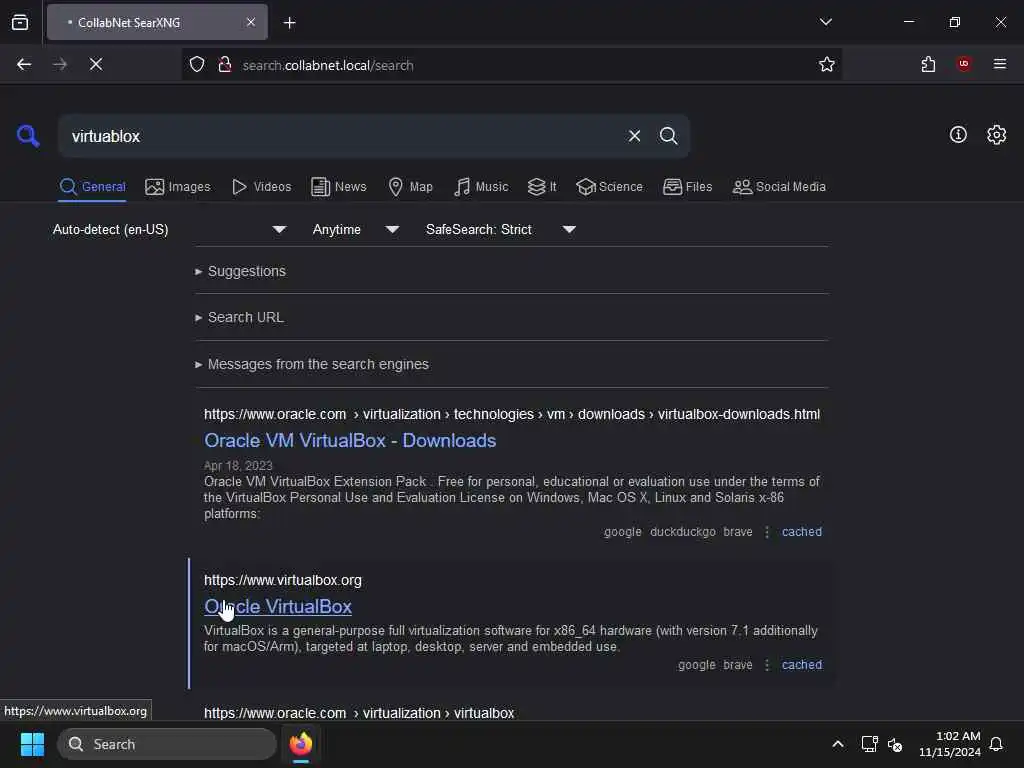
Task: Open the taskbar clock showing 1:02 AM
Action: 950,744
